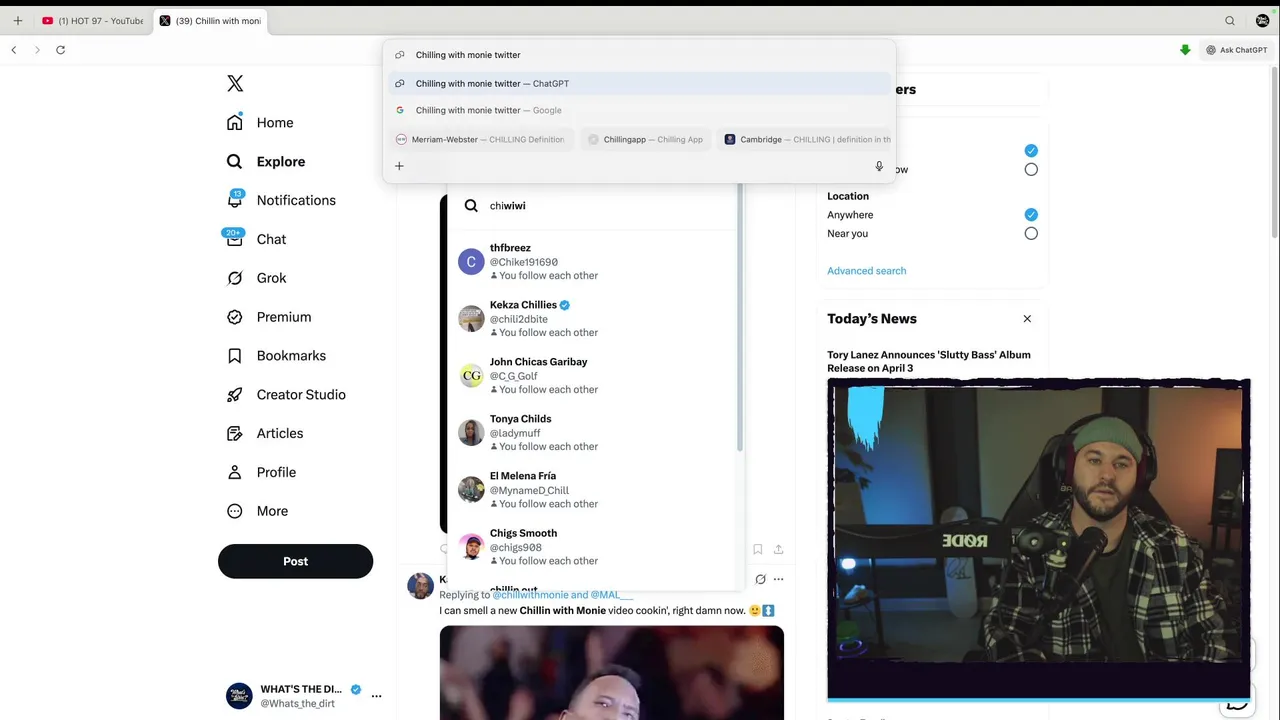Click the search dropdown scrollbar
The image size is (1280, 720).
point(740,318)
